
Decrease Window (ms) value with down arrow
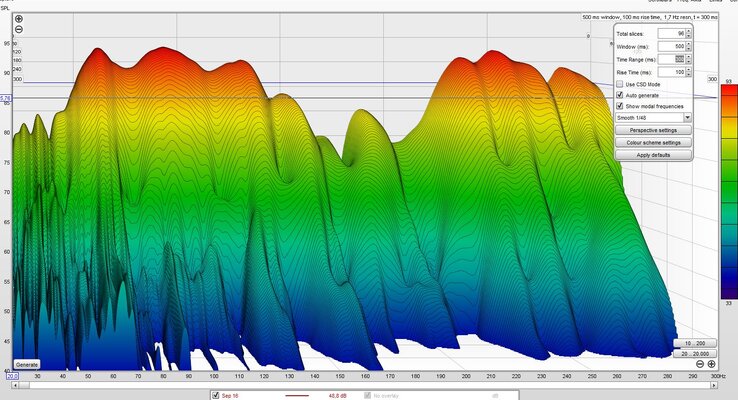click(689, 48)
